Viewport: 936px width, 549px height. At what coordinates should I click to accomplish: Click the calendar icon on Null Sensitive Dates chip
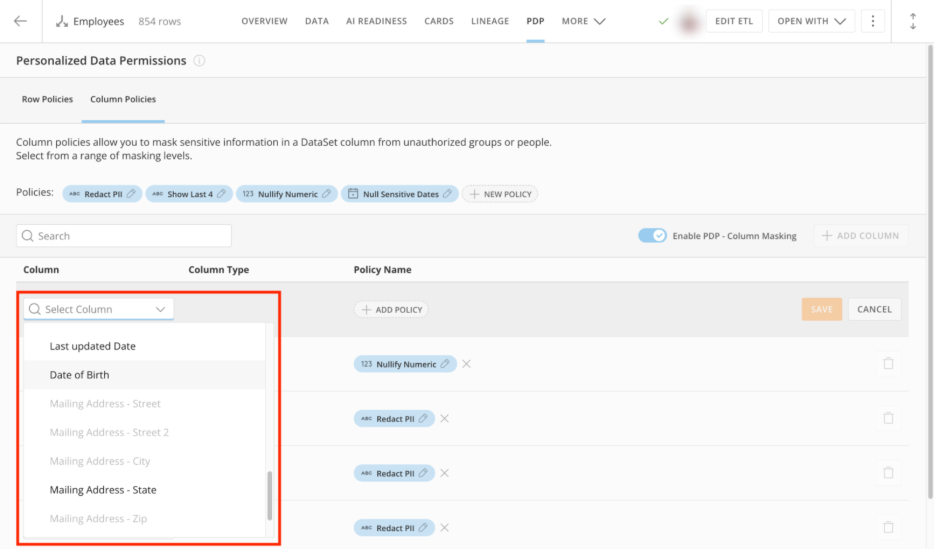click(353, 194)
